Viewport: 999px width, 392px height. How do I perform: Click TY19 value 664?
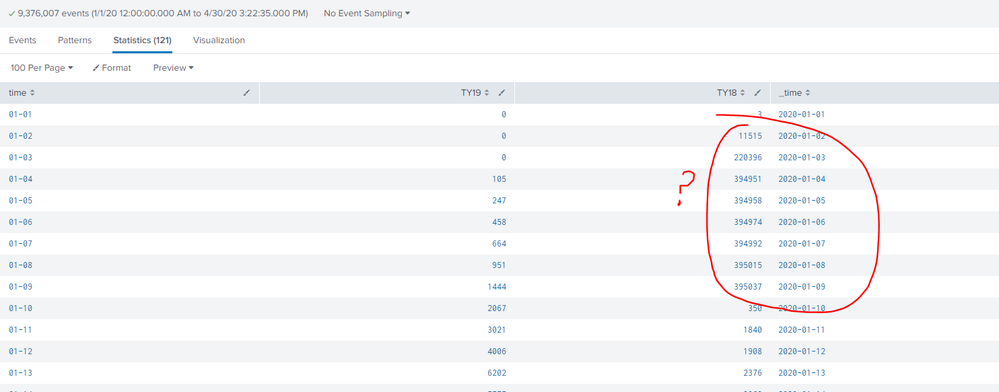tap(499, 243)
